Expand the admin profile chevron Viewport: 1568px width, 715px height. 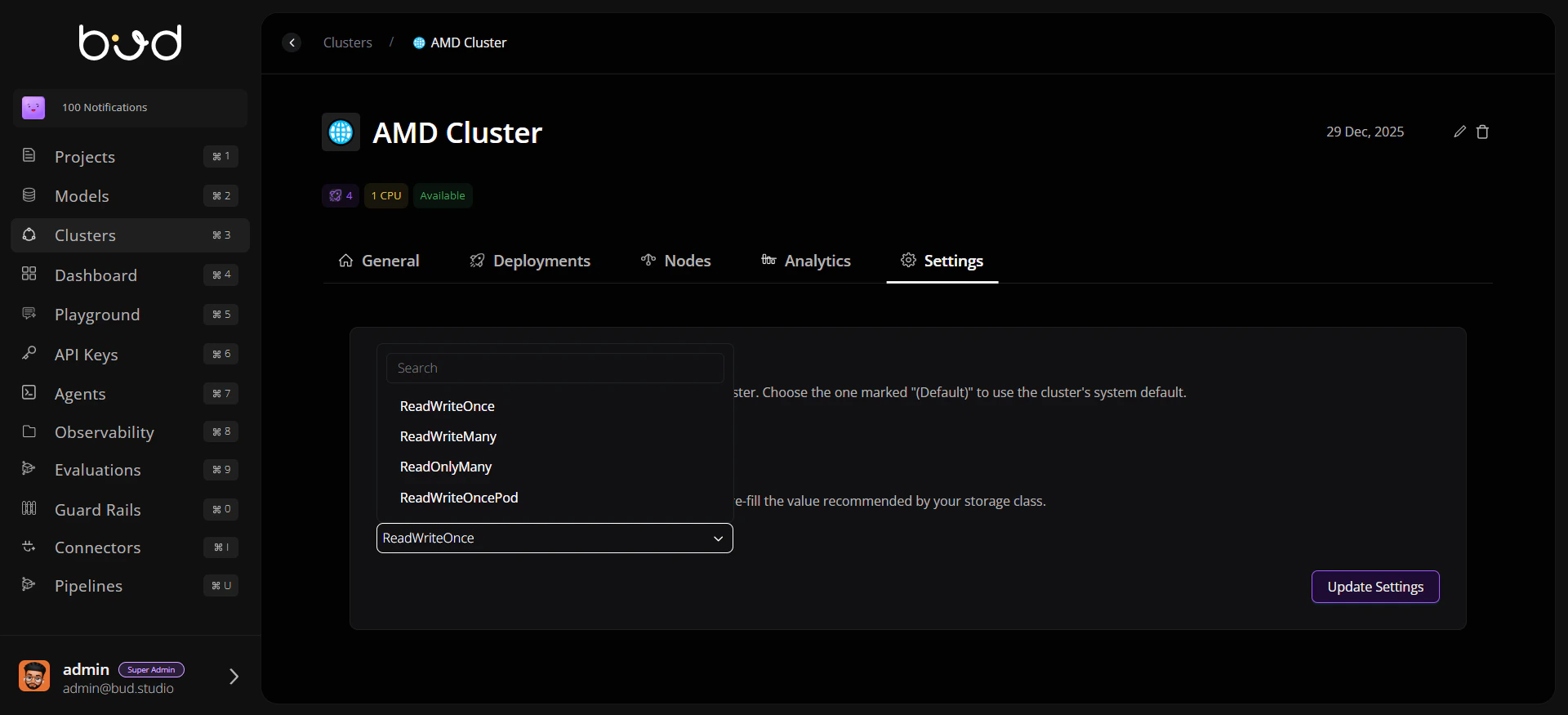[x=234, y=677]
